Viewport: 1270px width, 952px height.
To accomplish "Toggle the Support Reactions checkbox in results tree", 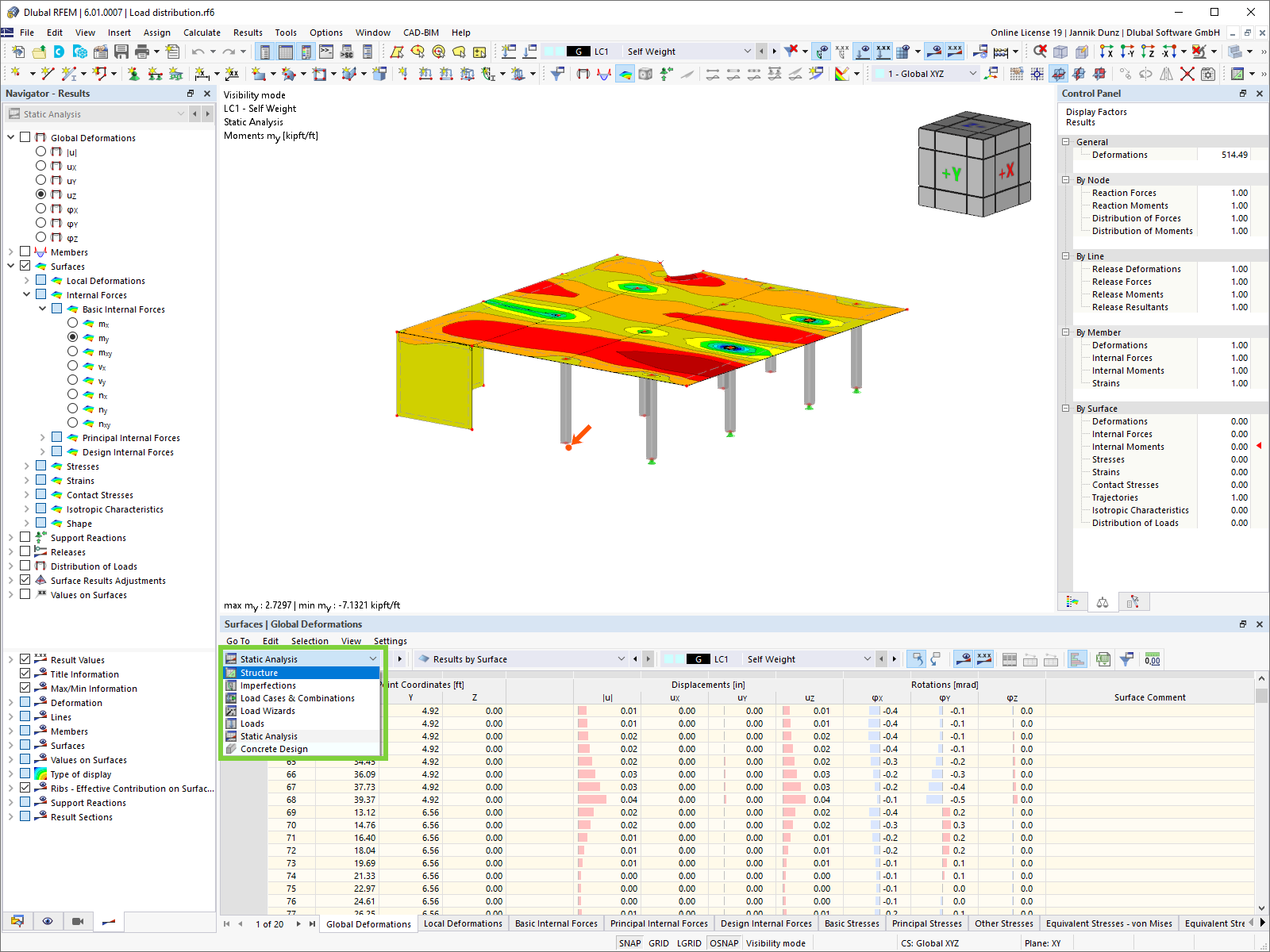I will [x=25, y=537].
